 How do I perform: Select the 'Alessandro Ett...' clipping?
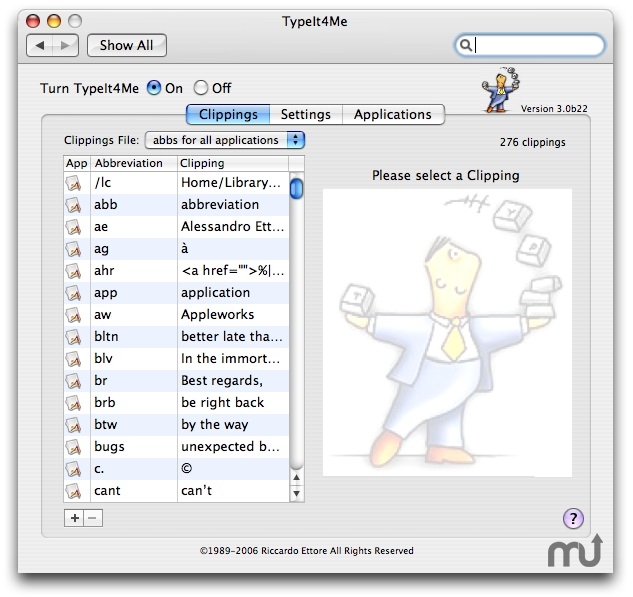(x=233, y=226)
